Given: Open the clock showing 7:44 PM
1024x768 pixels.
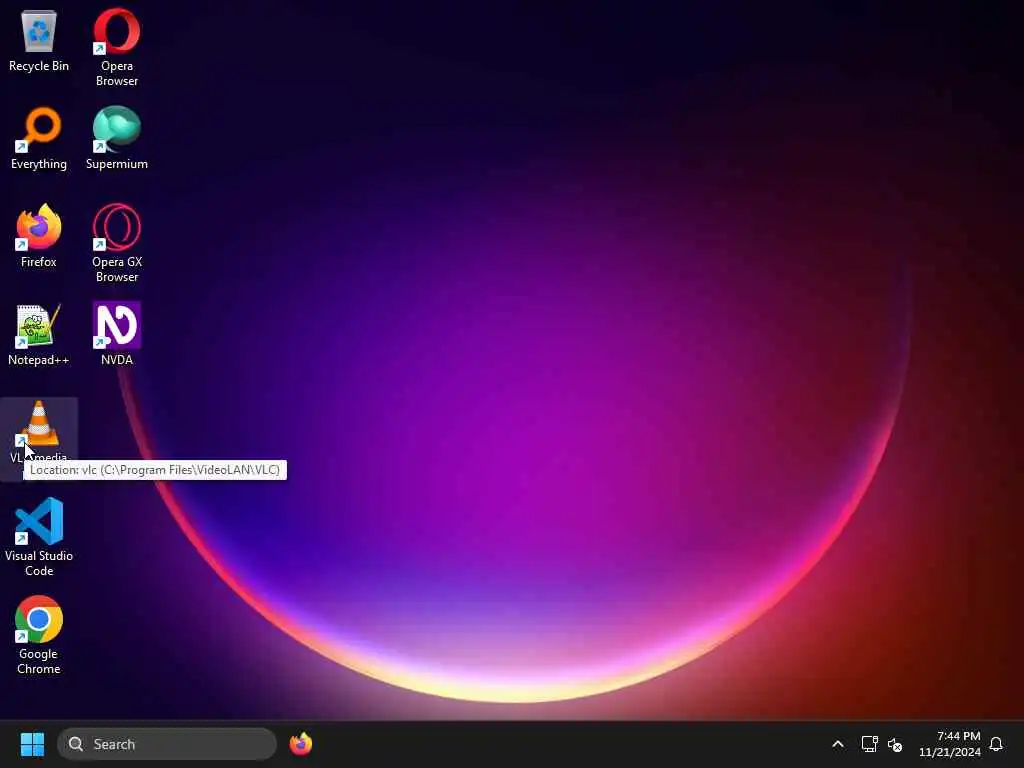Looking at the screenshot, I should [950, 744].
